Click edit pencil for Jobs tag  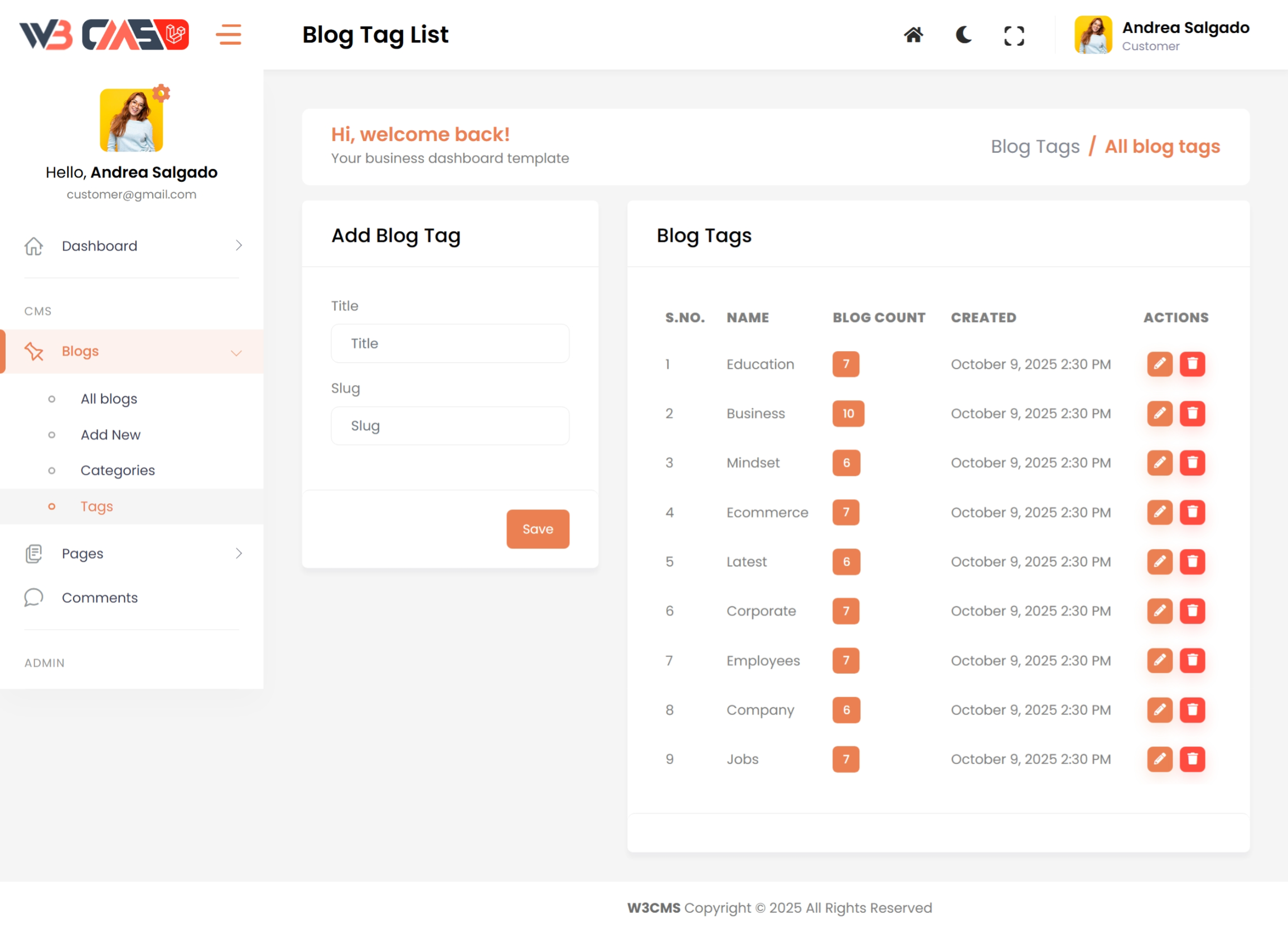point(1159,758)
